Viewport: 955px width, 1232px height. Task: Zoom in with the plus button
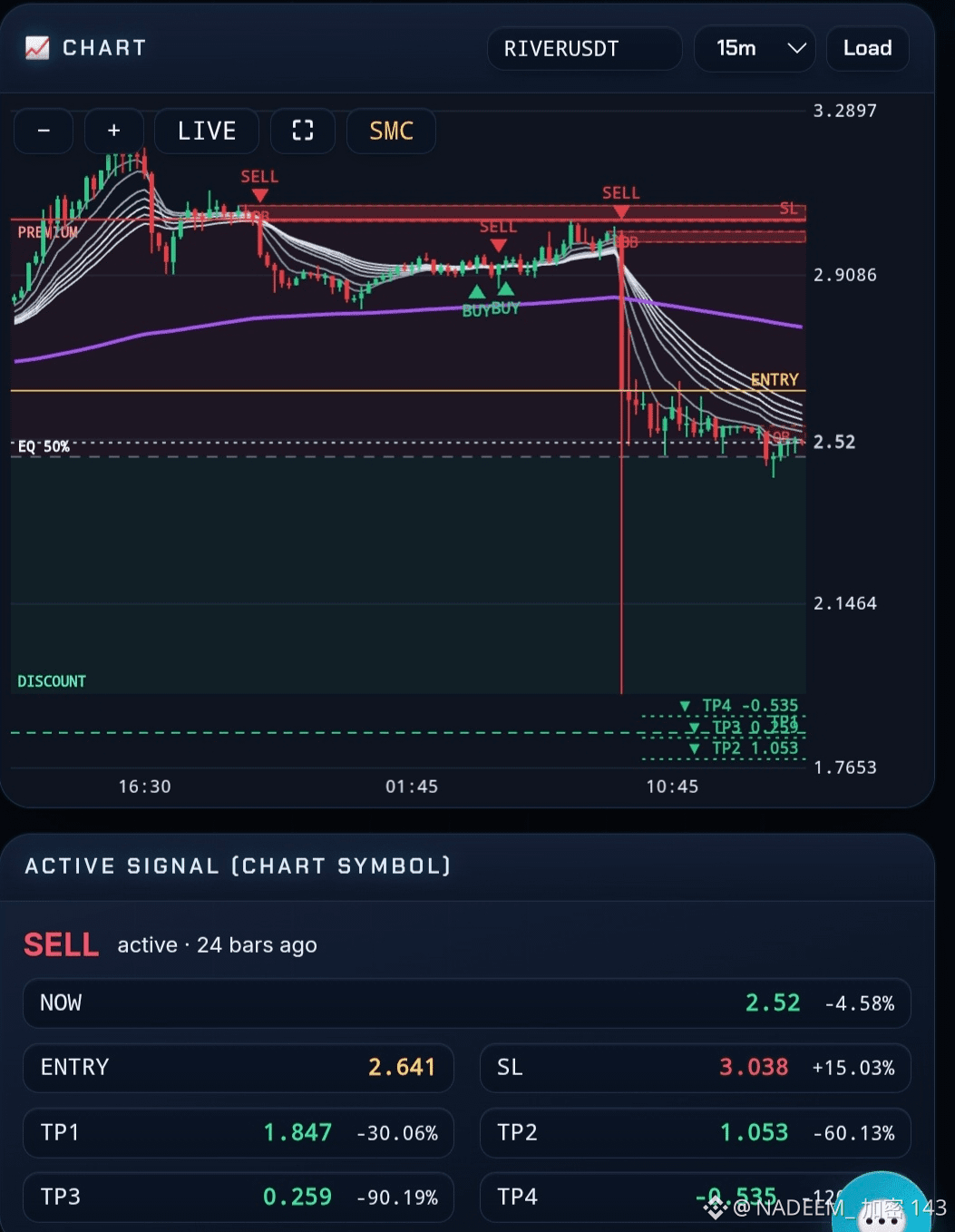click(x=114, y=131)
